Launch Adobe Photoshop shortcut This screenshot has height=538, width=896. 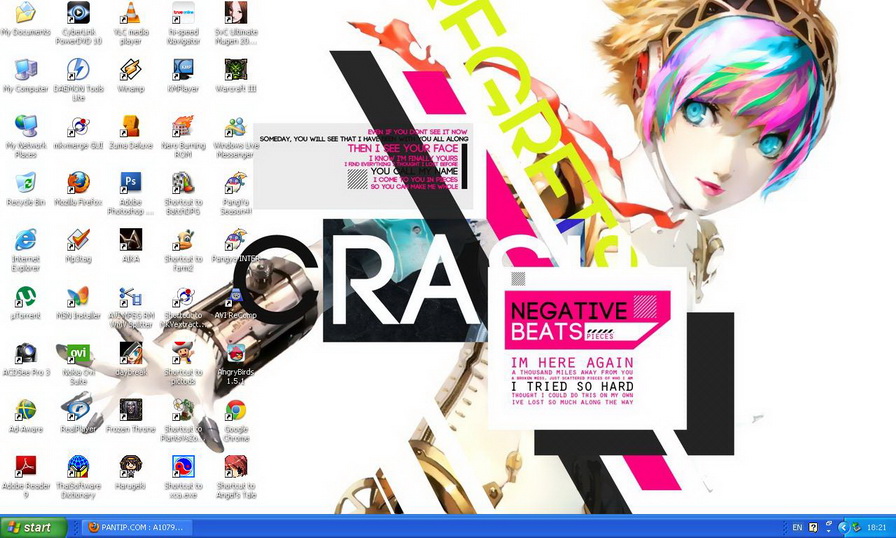tap(131, 183)
